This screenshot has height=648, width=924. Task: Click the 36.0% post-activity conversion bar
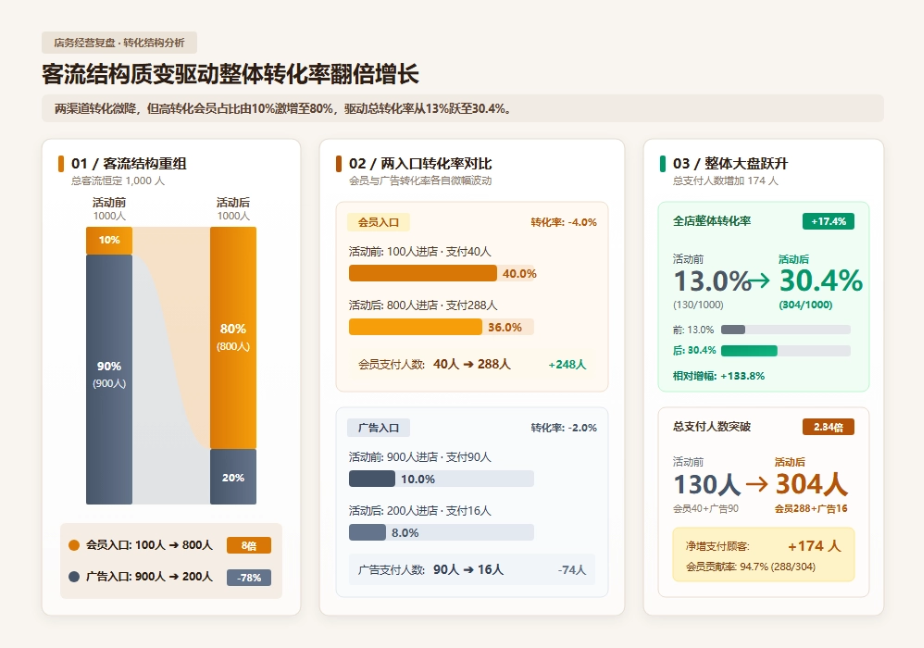415,327
